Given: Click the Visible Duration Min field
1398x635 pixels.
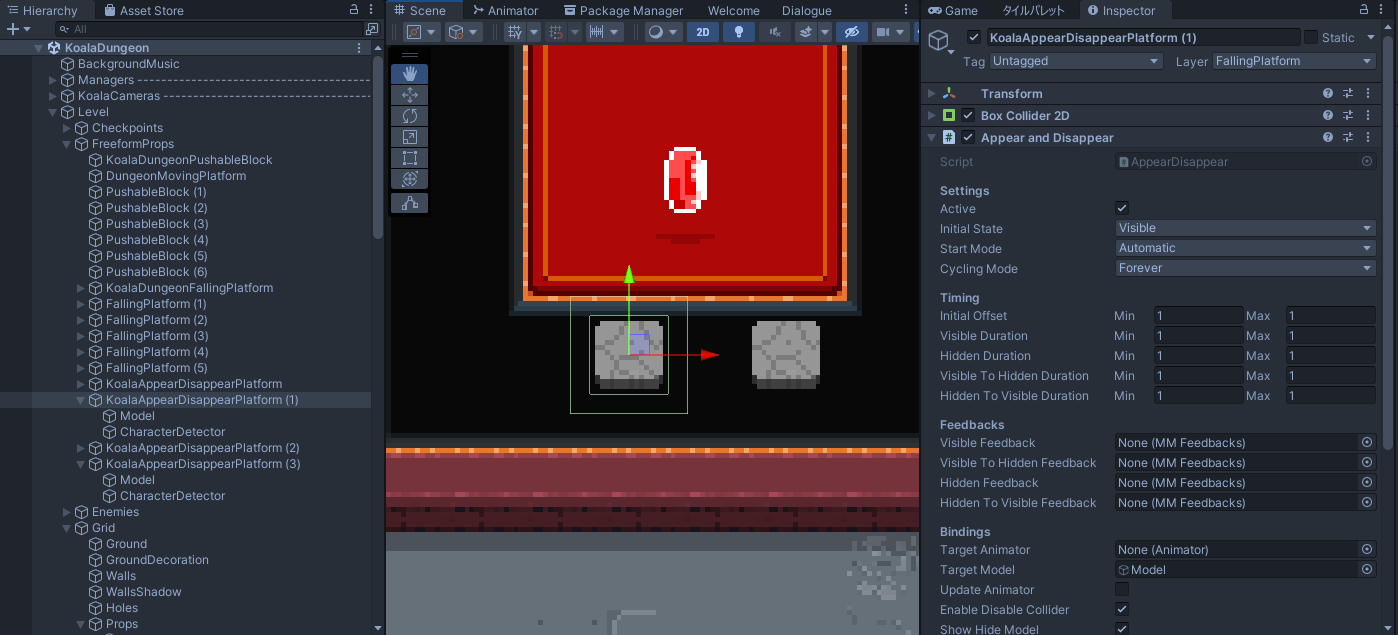Looking at the screenshot, I should pyautogui.click(x=1197, y=336).
